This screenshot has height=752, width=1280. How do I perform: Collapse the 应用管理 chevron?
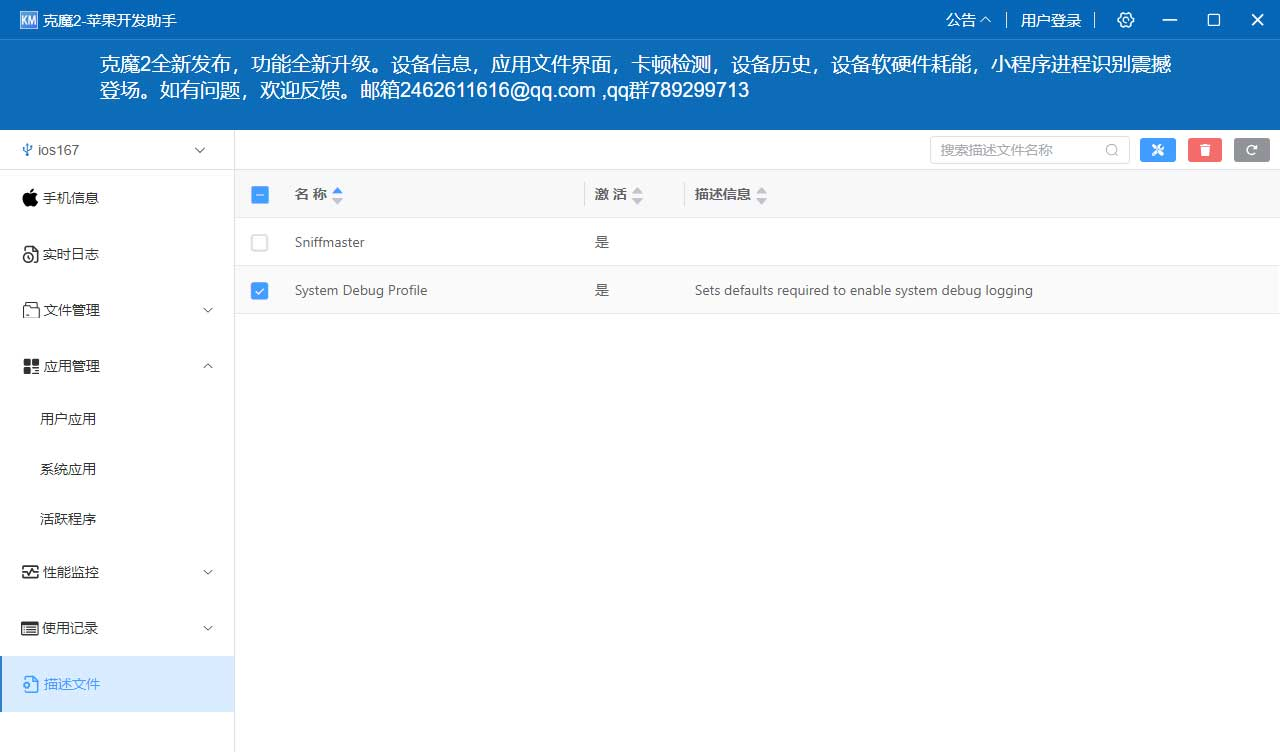(208, 366)
